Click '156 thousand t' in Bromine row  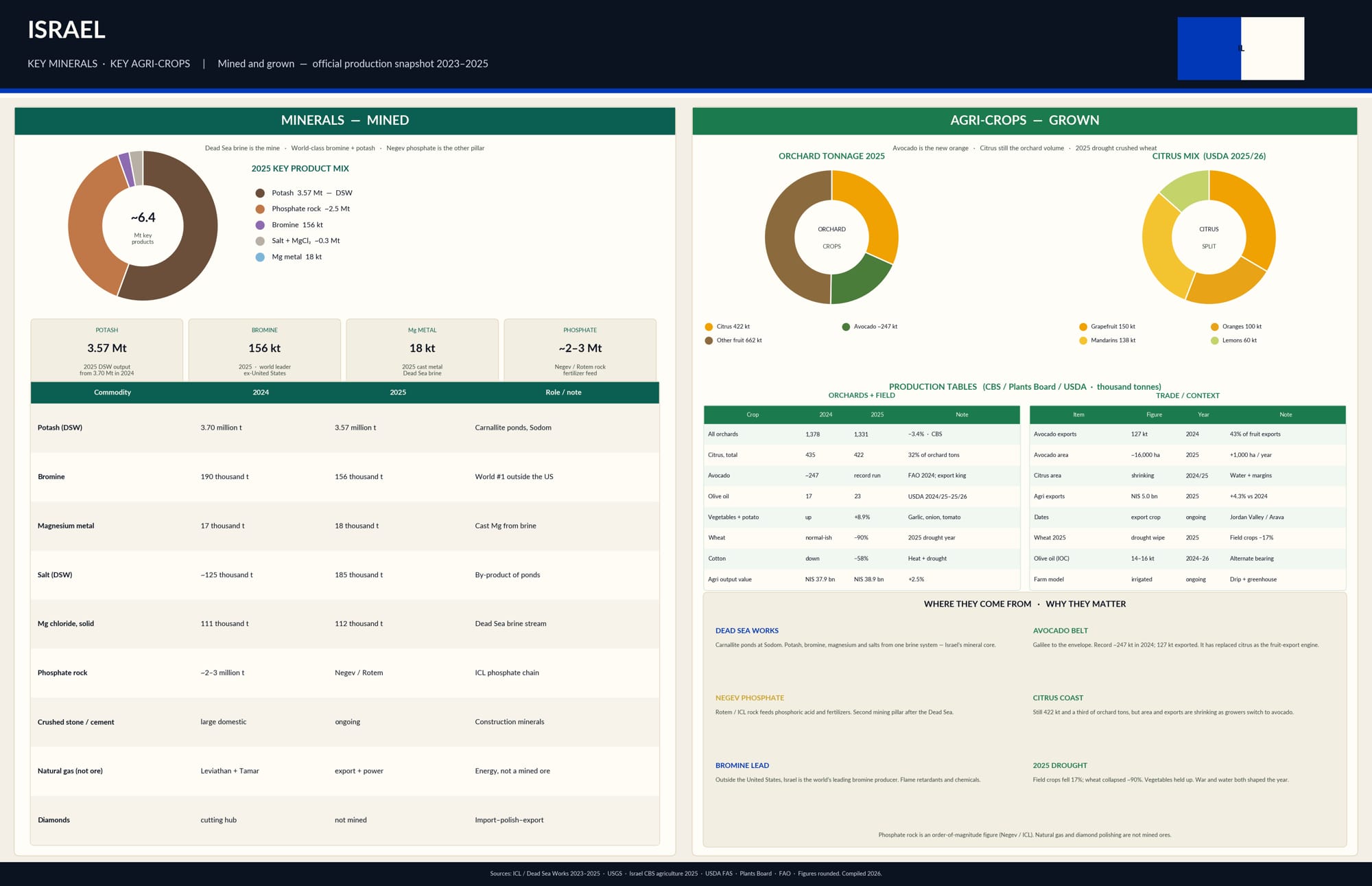(x=359, y=477)
